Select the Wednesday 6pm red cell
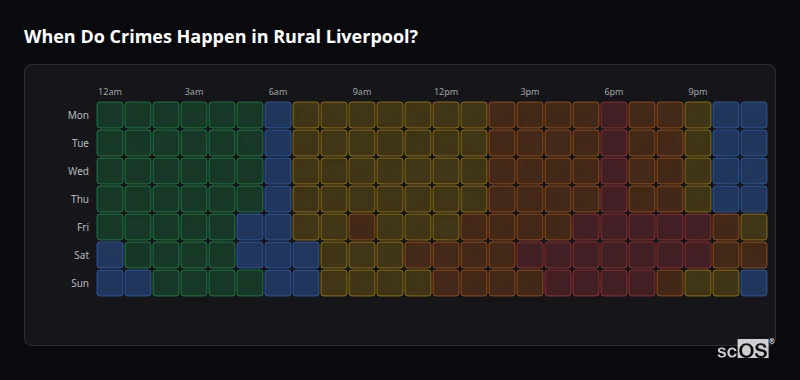Image resolution: width=800 pixels, height=380 pixels. 614,171
